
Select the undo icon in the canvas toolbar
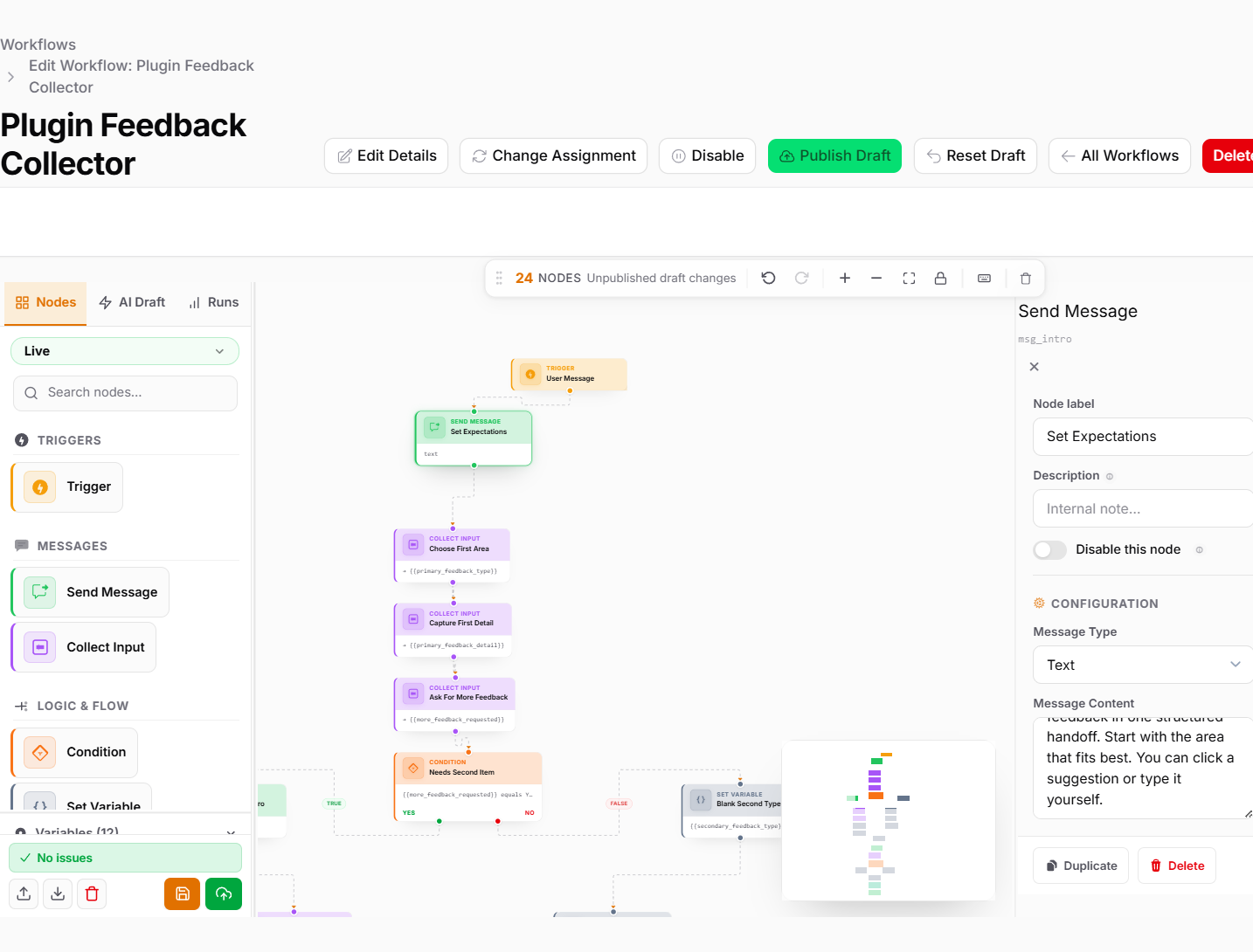coord(768,278)
